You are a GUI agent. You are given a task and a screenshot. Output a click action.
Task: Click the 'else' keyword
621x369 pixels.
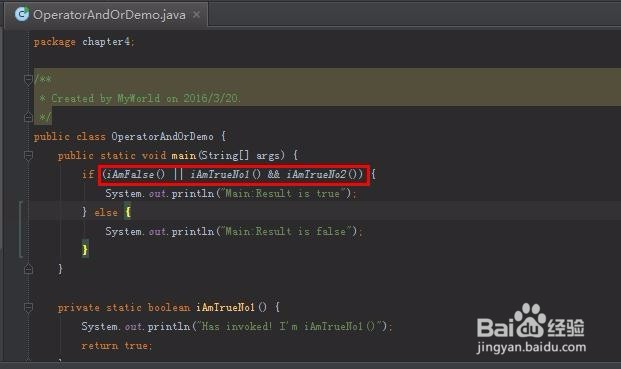click(x=106, y=213)
